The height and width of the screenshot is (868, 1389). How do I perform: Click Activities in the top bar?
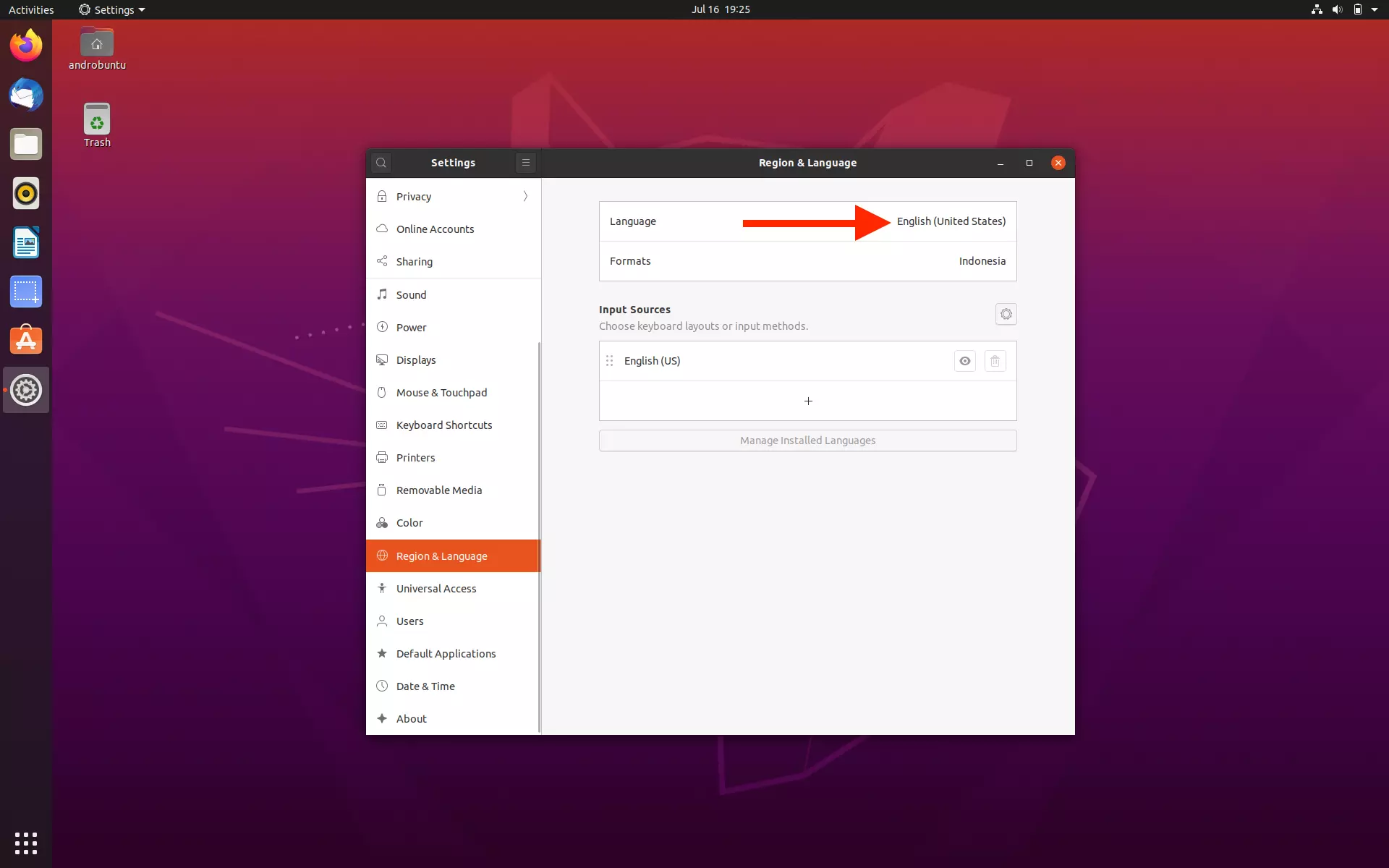[x=31, y=9]
